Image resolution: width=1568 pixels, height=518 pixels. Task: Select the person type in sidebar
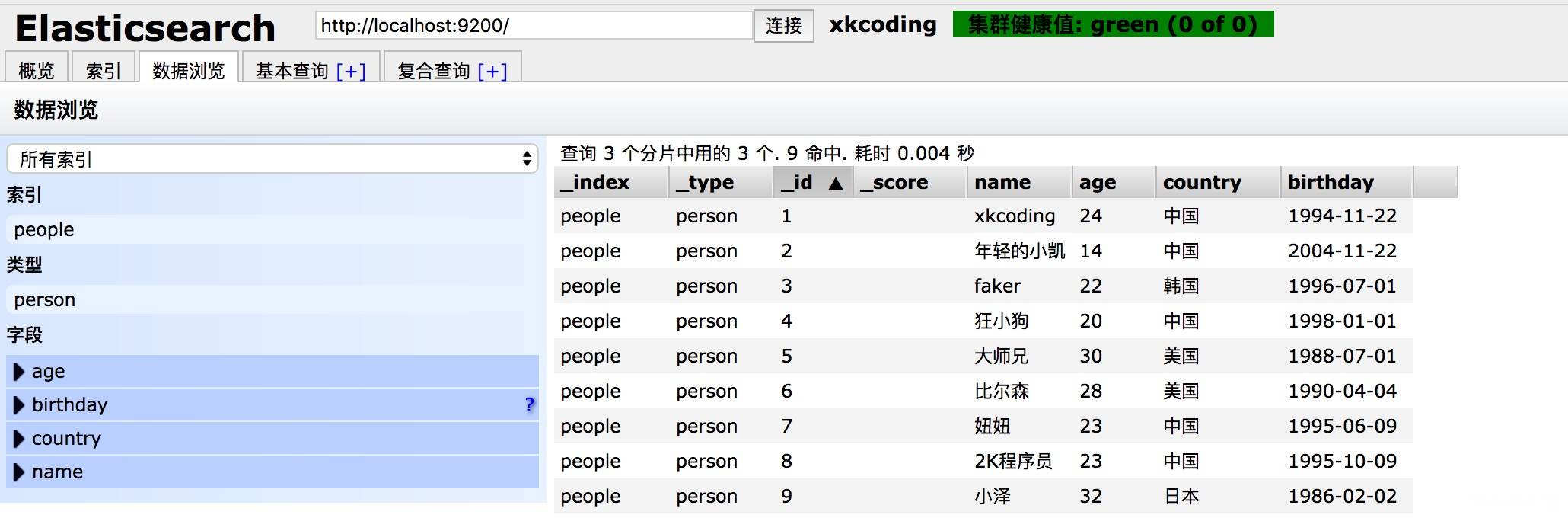click(x=44, y=300)
